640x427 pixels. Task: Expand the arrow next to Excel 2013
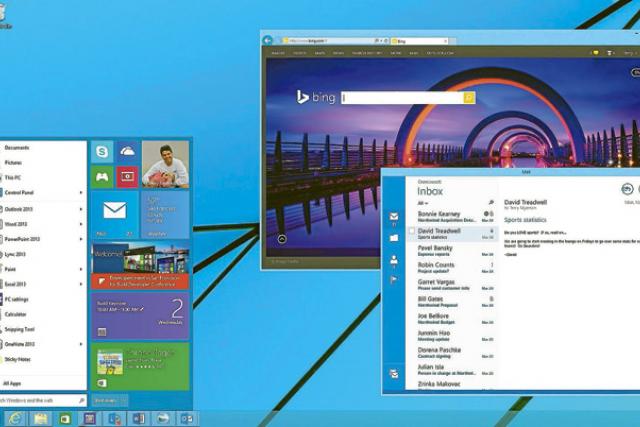[81, 284]
